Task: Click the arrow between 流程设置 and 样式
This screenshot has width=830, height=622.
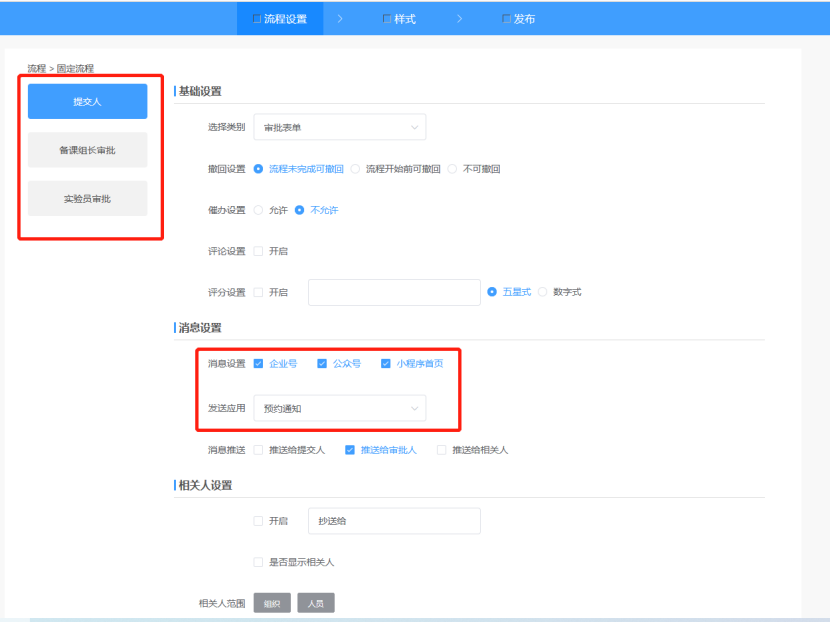Action: 340,19
